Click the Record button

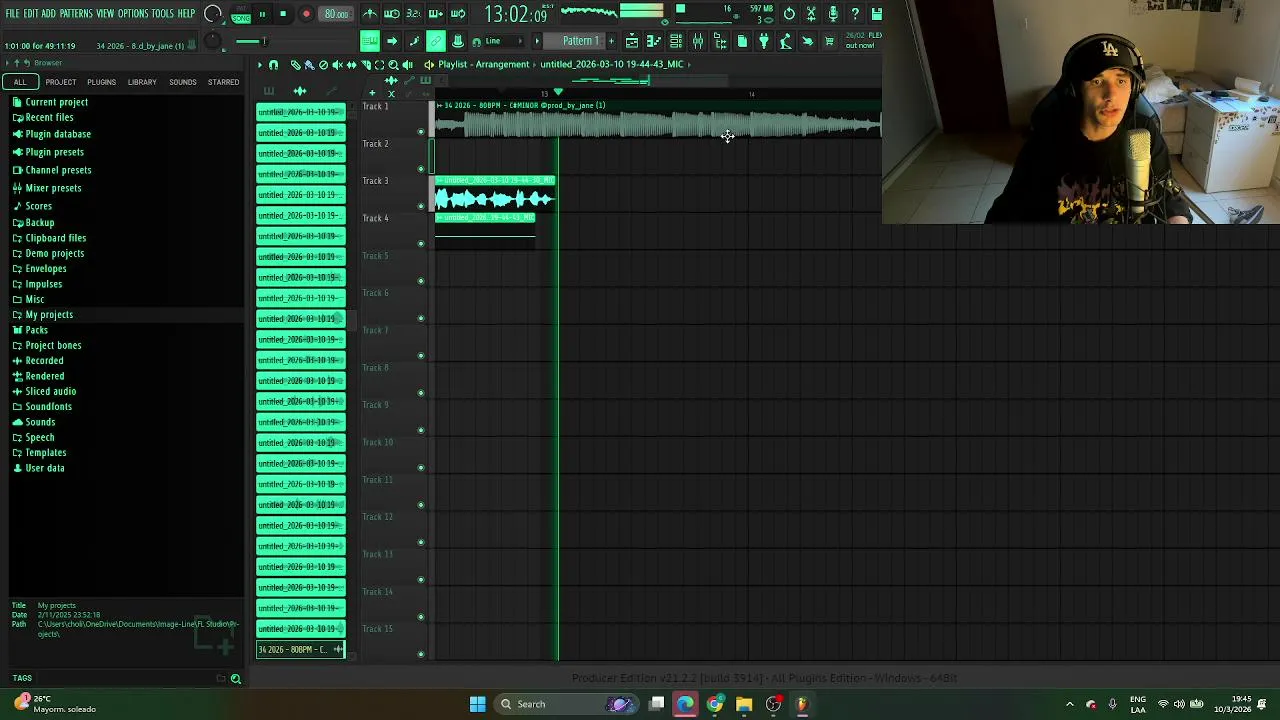click(306, 14)
